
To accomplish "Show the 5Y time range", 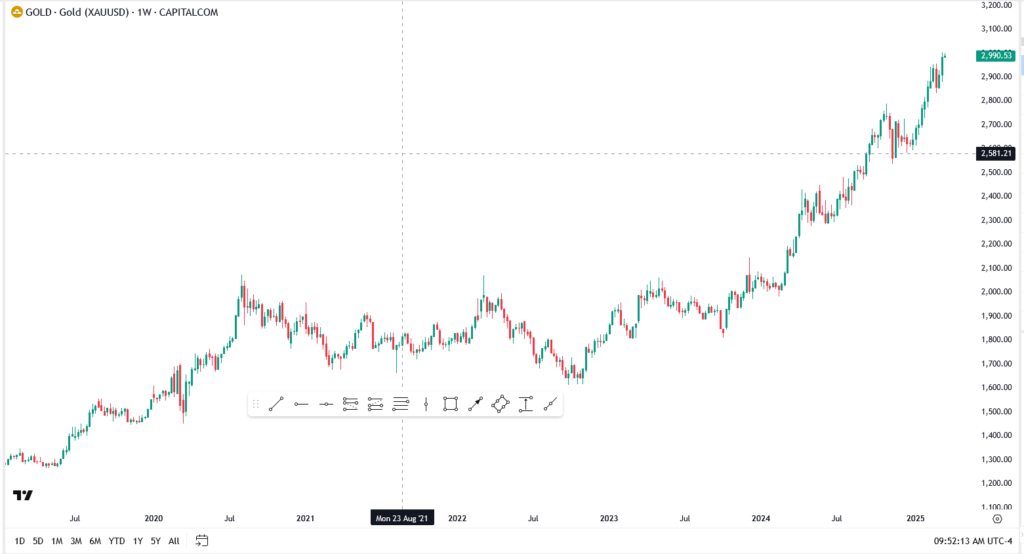I will (x=155, y=541).
